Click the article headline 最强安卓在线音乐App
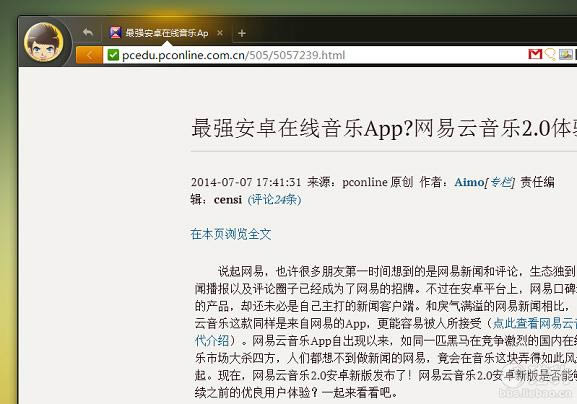577x404 pixels. coord(384,128)
